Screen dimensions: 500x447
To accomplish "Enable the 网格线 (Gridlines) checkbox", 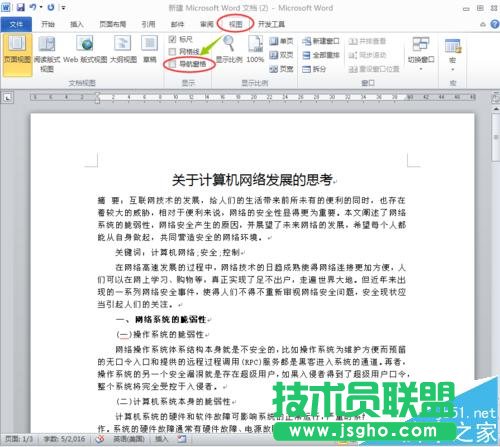I will click(x=172, y=52).
